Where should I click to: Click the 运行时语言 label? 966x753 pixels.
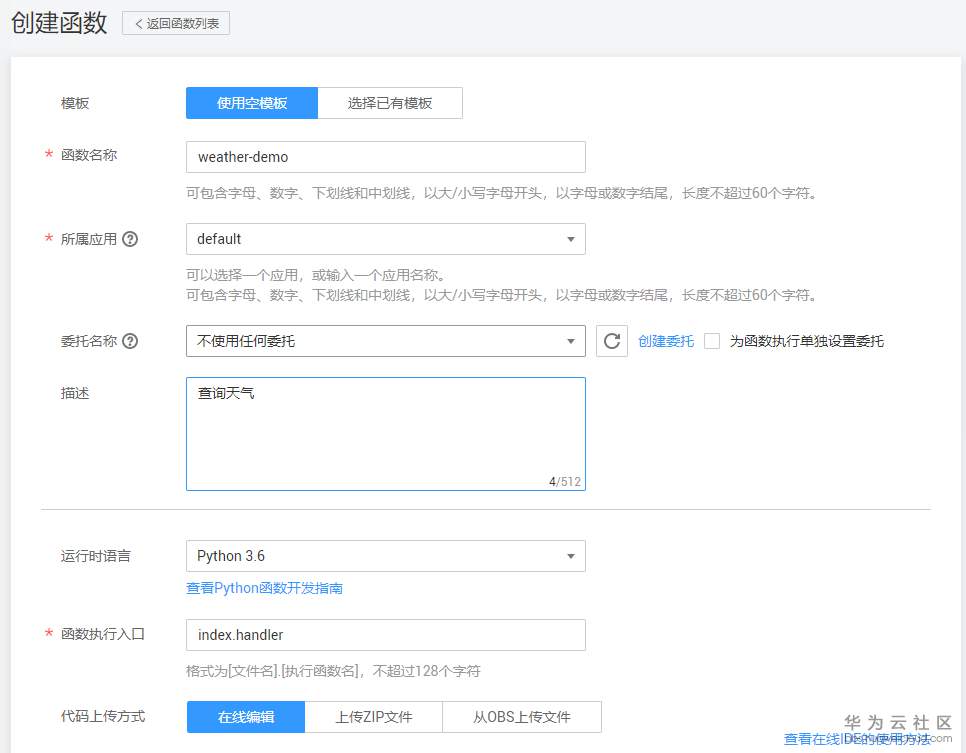(x=95, y=556)
